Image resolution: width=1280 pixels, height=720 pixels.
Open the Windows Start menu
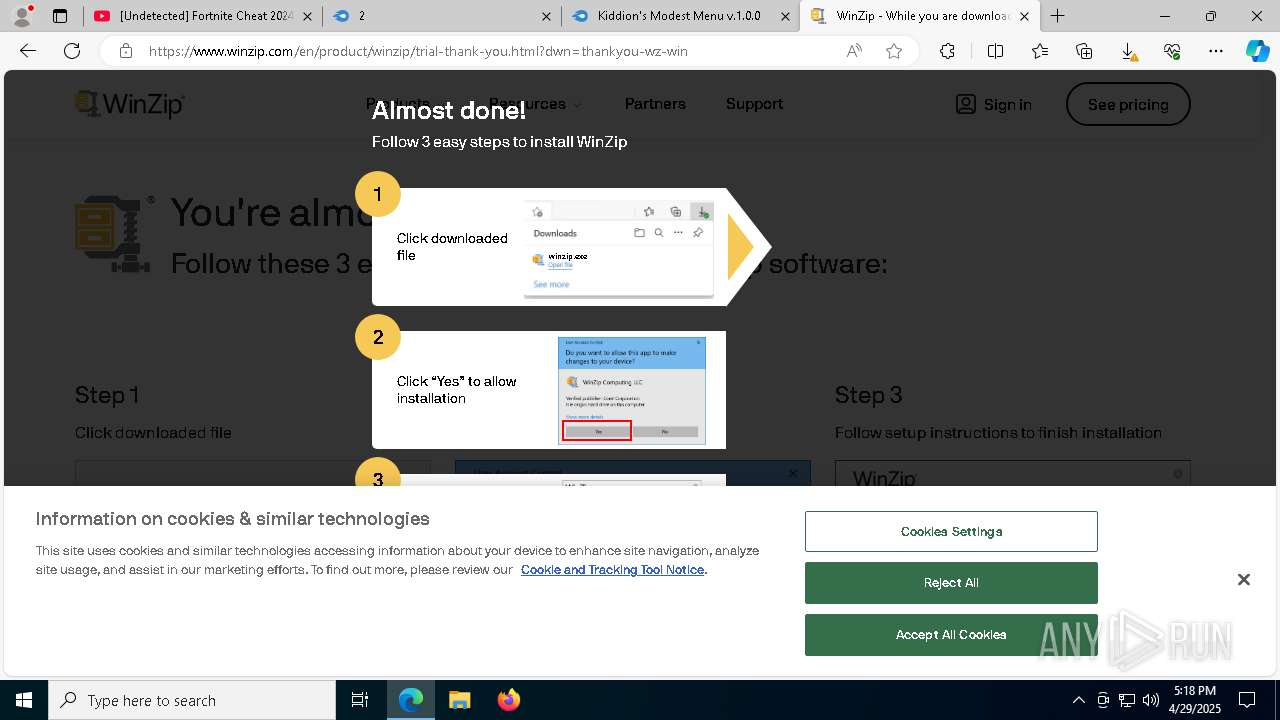tap(24, 700)
